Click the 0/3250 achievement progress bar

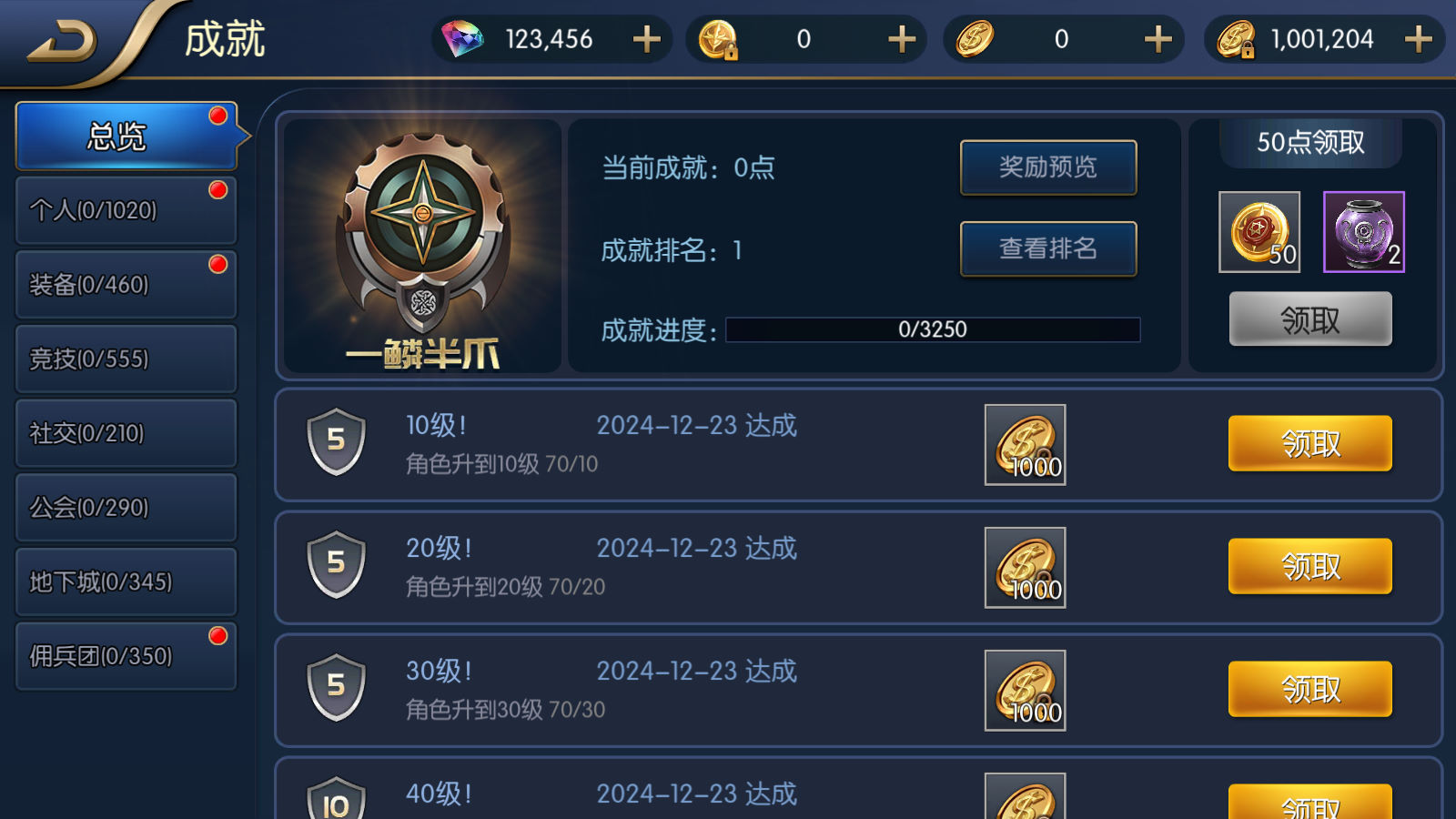tap(933, 329)
